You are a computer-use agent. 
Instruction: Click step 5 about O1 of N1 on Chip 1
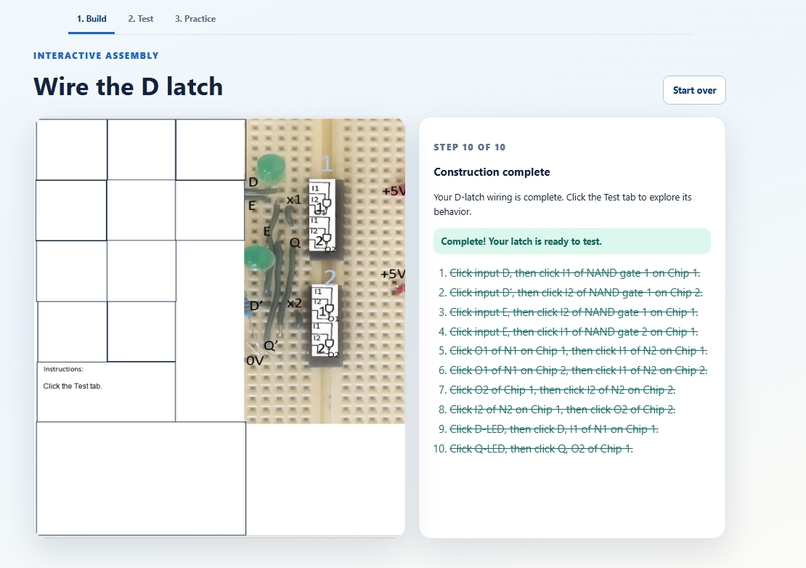tap(578, 351)
